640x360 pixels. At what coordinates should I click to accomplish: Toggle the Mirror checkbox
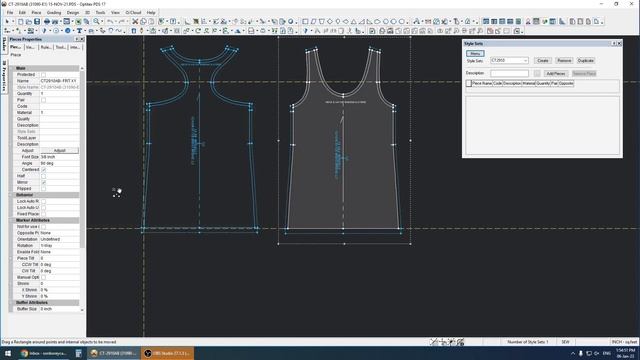click(x=43, y=182)
